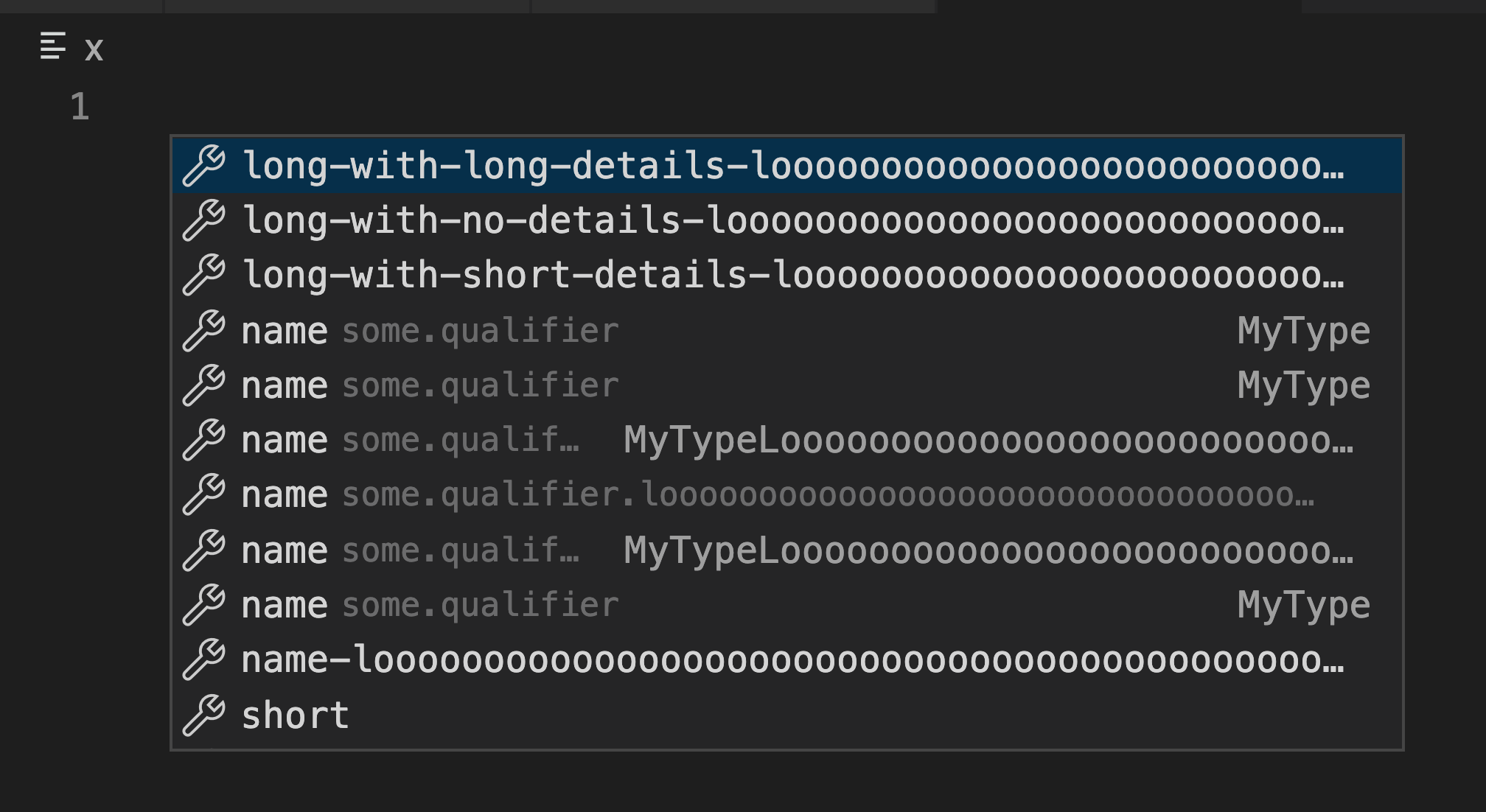Screen dimensions: 1486x812
Task: Place cursor on the x text in the editor
Action: click(x=93, y=50)
